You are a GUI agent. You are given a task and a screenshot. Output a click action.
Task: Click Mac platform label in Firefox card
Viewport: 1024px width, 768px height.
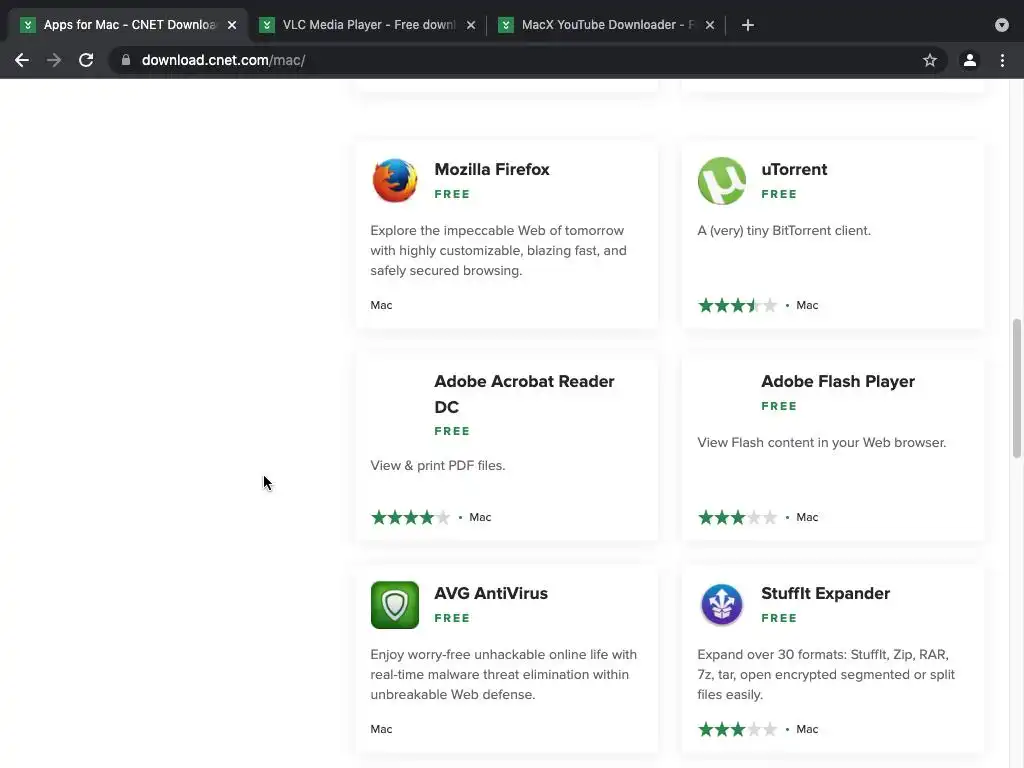click(381, 305)
